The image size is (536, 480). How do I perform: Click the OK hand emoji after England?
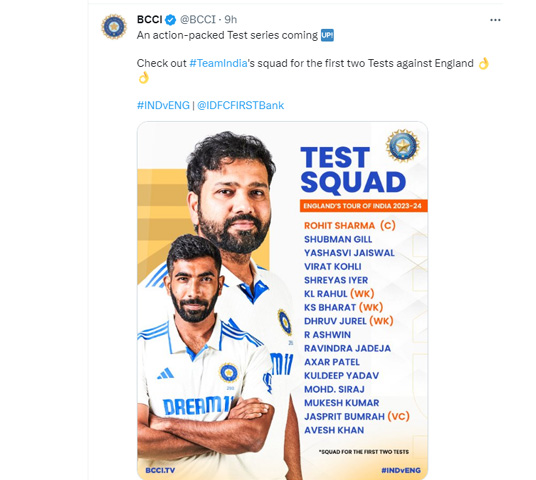[484, 63]
